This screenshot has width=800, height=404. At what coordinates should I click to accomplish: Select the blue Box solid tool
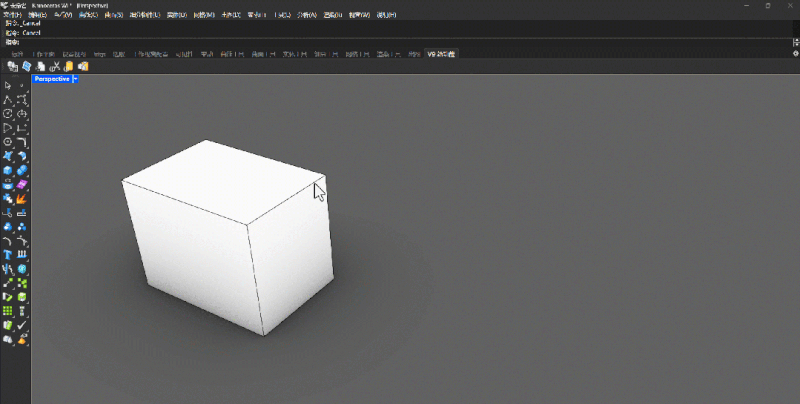pyautogui.click(x=8, y=170)
